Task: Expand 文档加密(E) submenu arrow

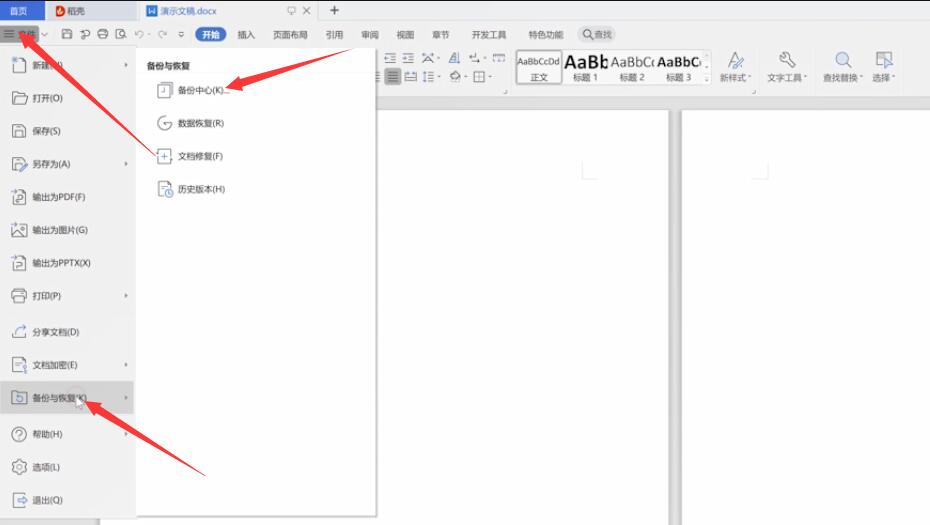Action: click(x=126, y=365)
